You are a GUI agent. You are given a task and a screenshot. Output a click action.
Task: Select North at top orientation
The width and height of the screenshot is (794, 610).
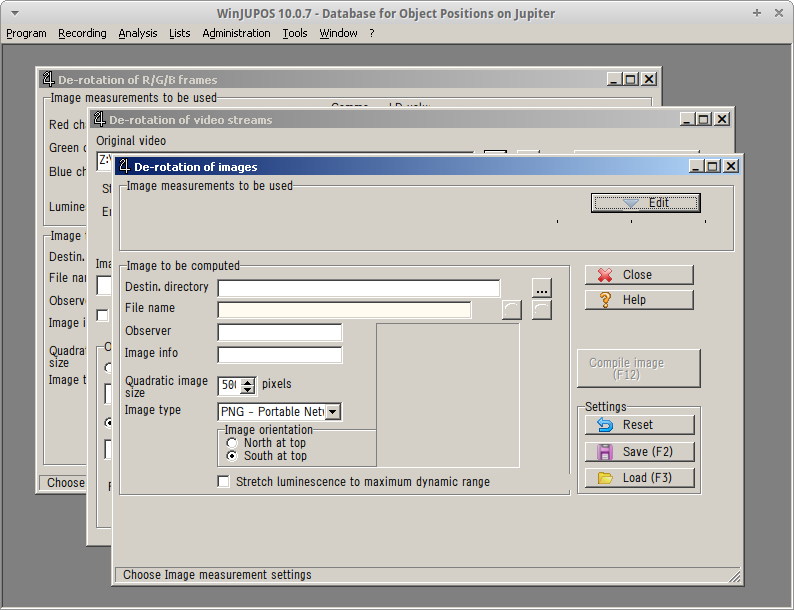[x=233, y=443]
